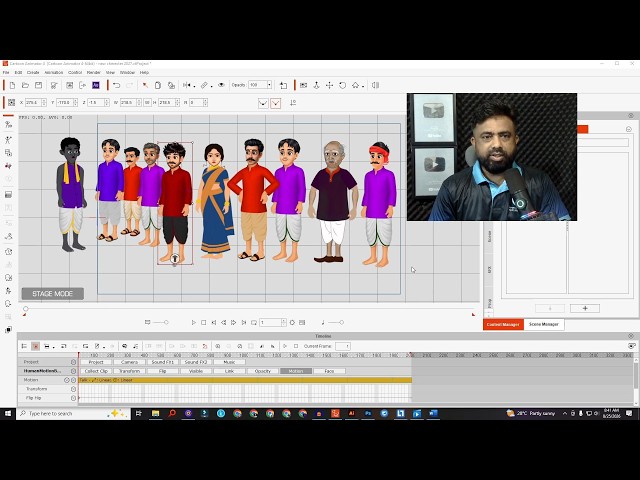Toggle the timeline loop button near frame box
Screen dimensions: 640x480
tap(254, 322)
